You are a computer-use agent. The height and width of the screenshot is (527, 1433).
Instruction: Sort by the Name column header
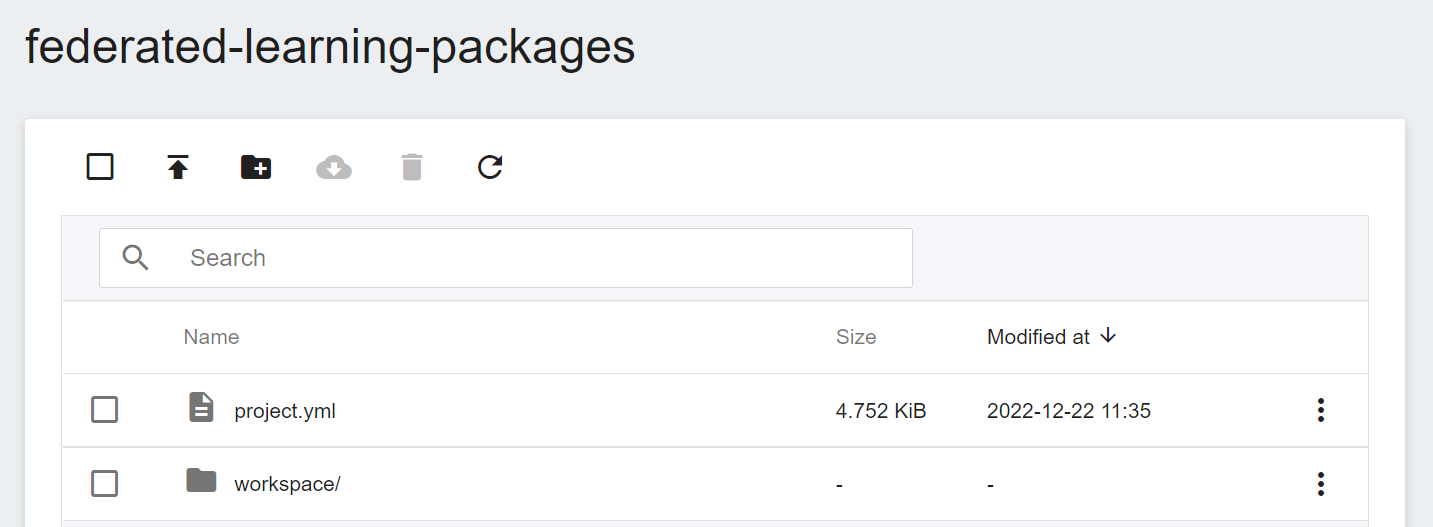pyautogui.click(x=211, y=337)
